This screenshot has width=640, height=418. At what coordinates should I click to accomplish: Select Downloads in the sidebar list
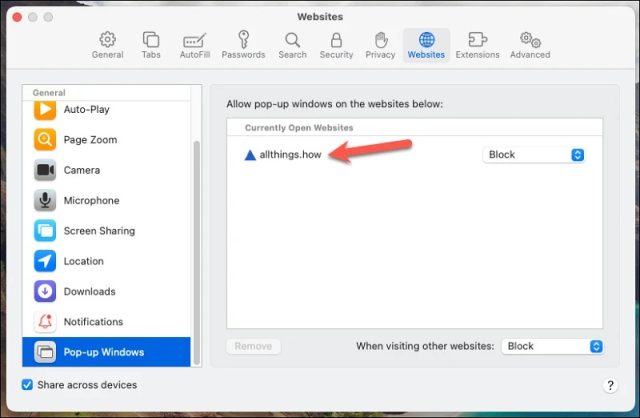107,291
